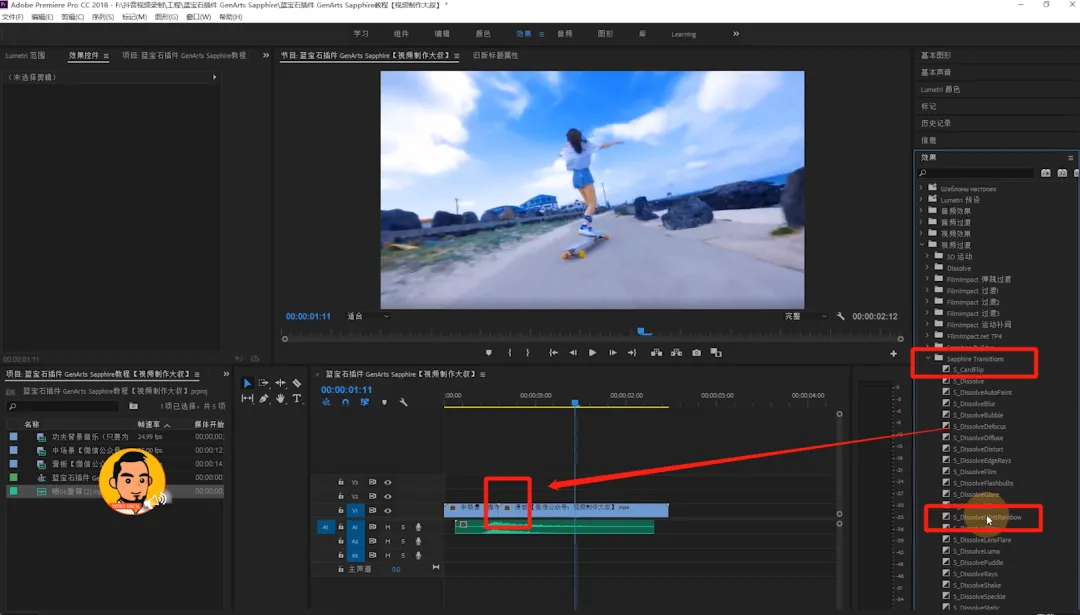Open timeline display settings wrench

point(404,402)
